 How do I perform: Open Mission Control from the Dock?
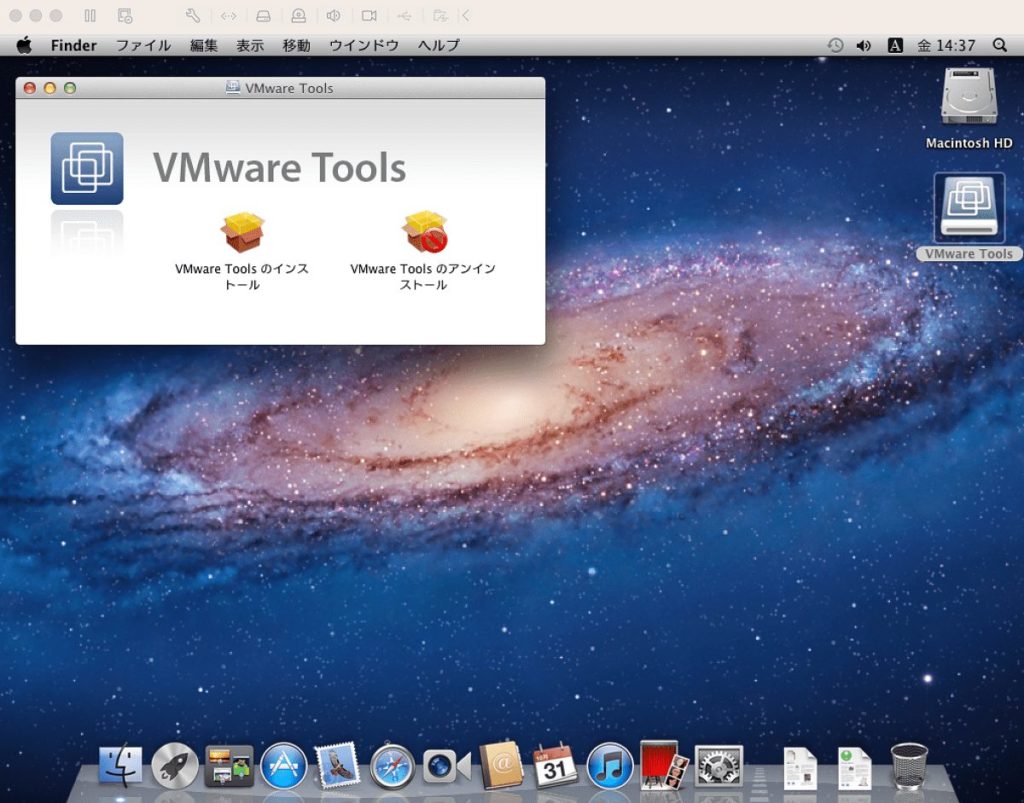coord(229,765)
